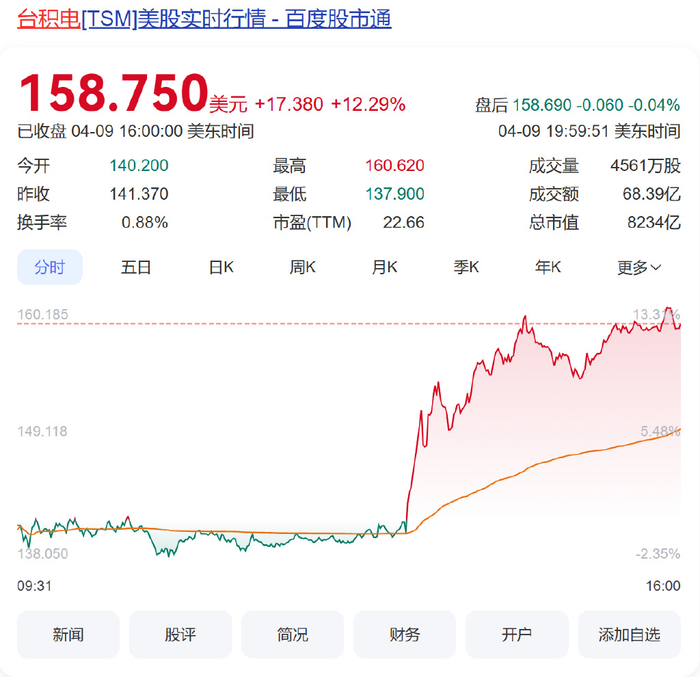
Task: Click the 添加自选 button
Action: pos(629,634)
